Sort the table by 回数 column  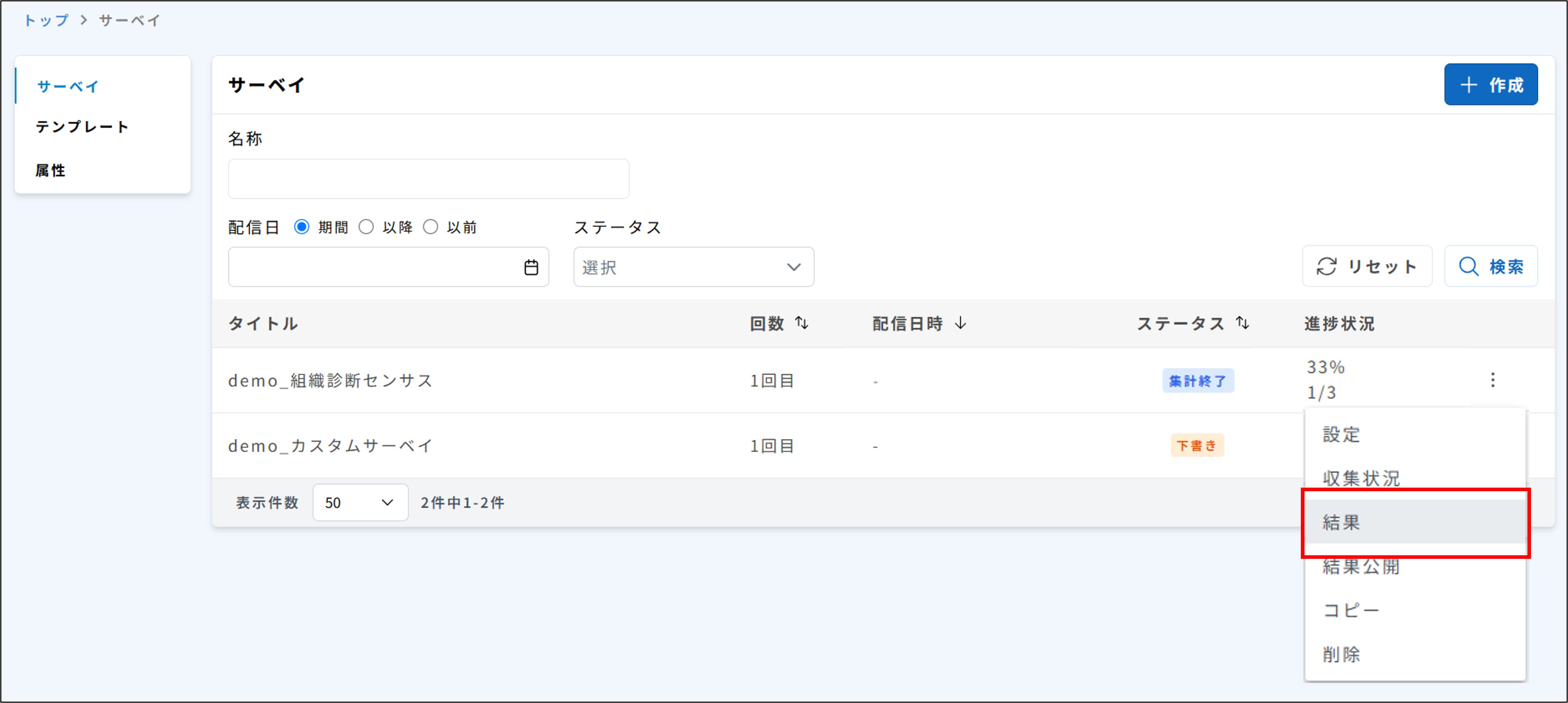tap(802, 324)
